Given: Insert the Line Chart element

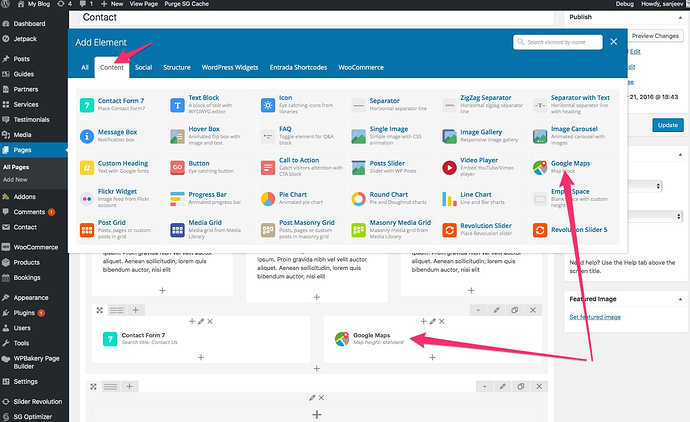Looking at the screenshot, I should [x=483, y=198].
